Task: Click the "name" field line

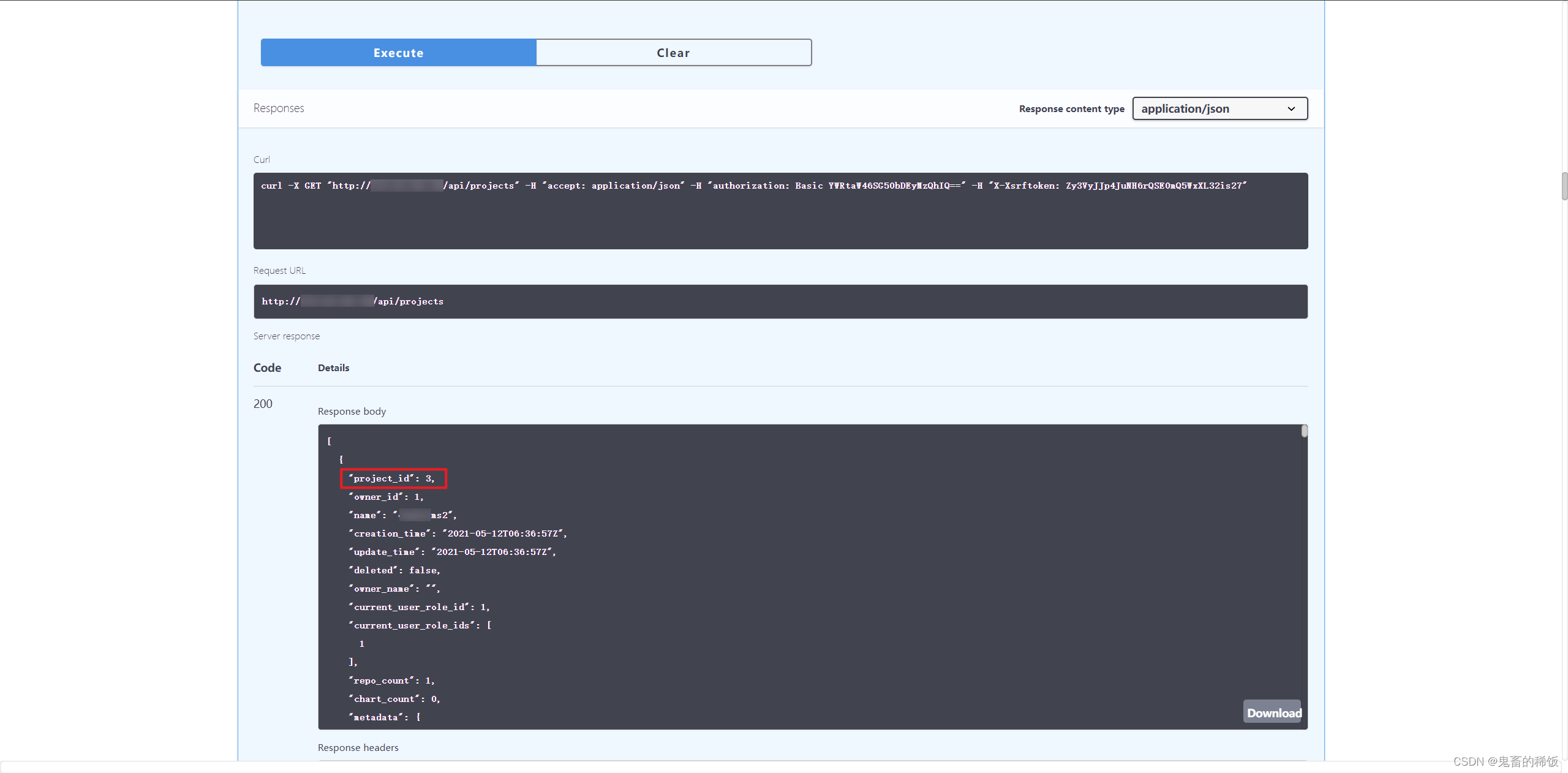Action: [x=402, y=515]
